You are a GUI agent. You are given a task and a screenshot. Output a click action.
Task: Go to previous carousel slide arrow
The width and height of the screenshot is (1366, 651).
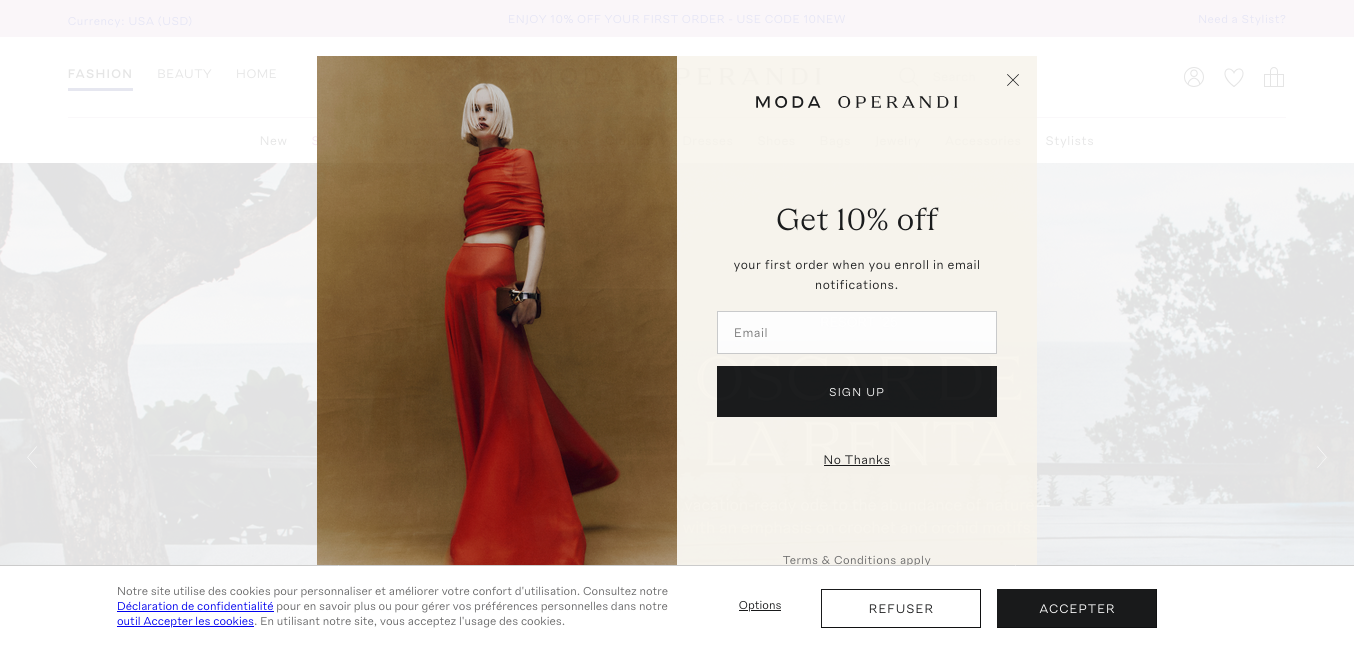coord(31,457)
